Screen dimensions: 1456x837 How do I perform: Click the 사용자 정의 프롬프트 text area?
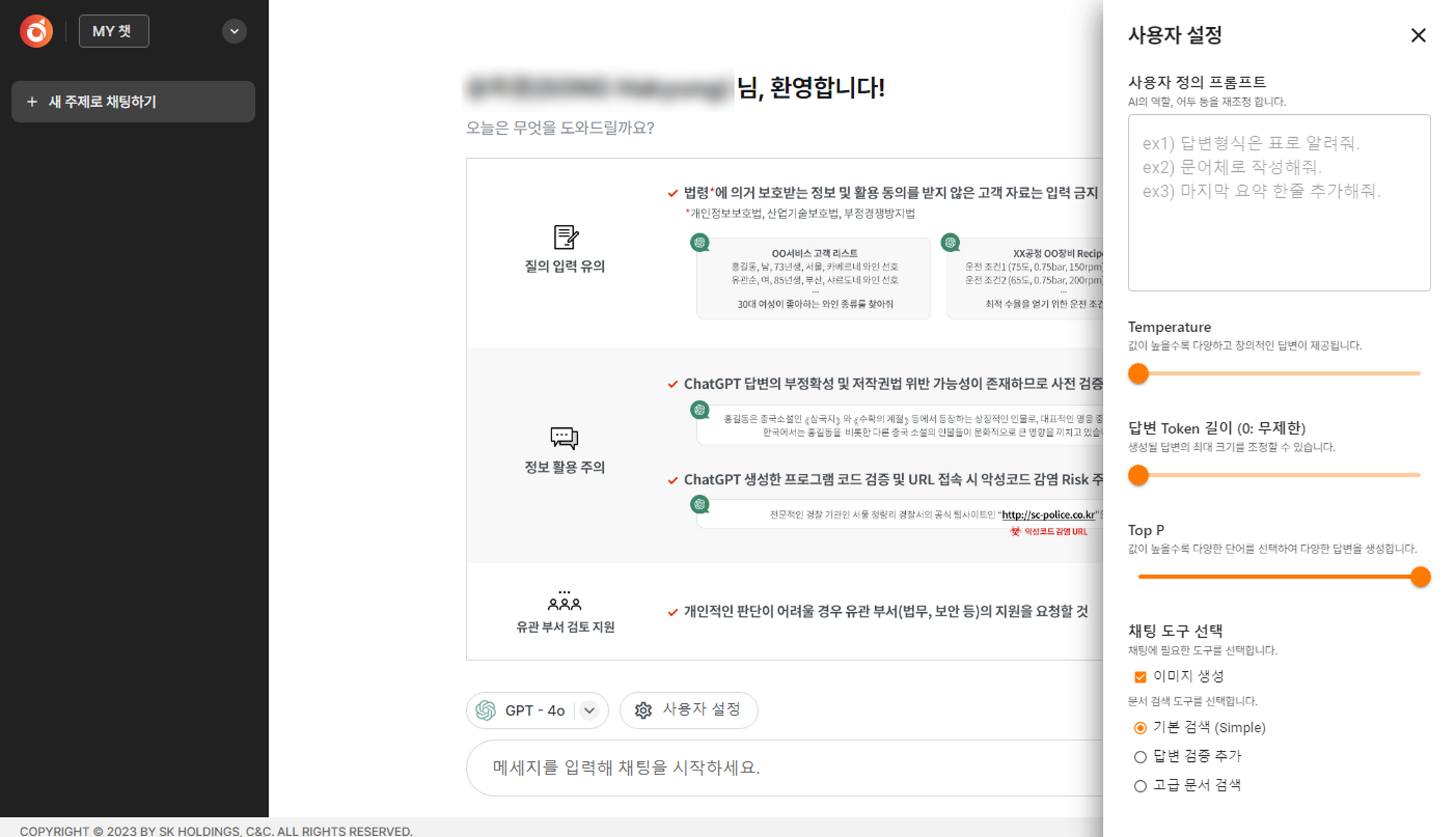(1278, 203)
